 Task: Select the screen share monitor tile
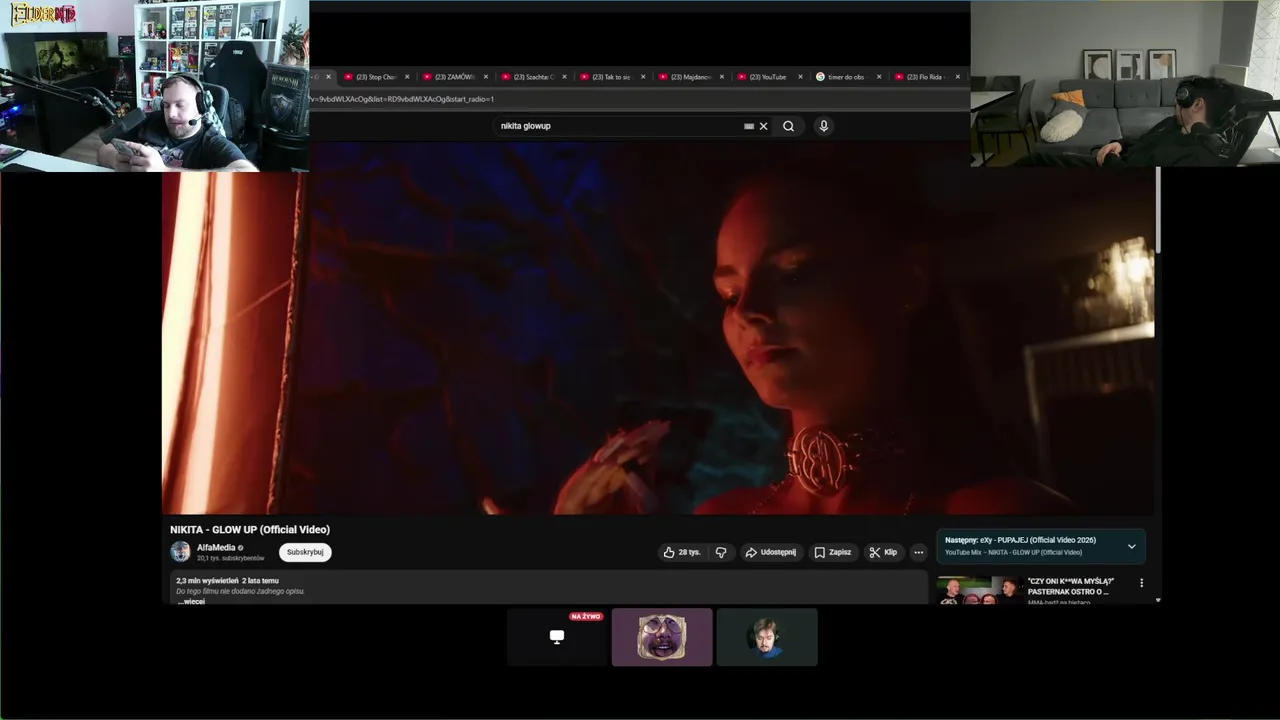[557, 637]
